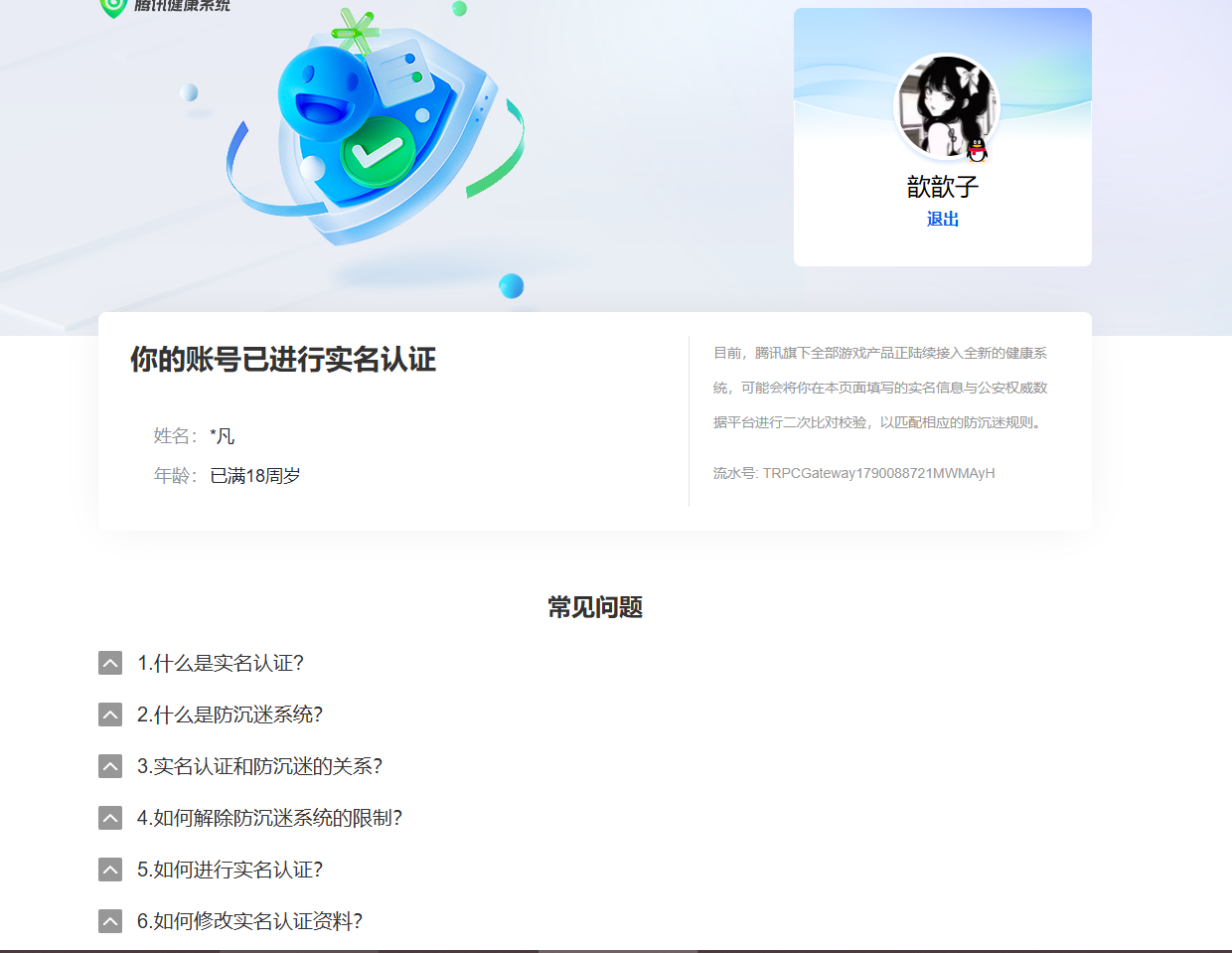Click the QQ penguin badge on avatar
This screenshot has width=1232, height=953.
[x=978, y=150]
